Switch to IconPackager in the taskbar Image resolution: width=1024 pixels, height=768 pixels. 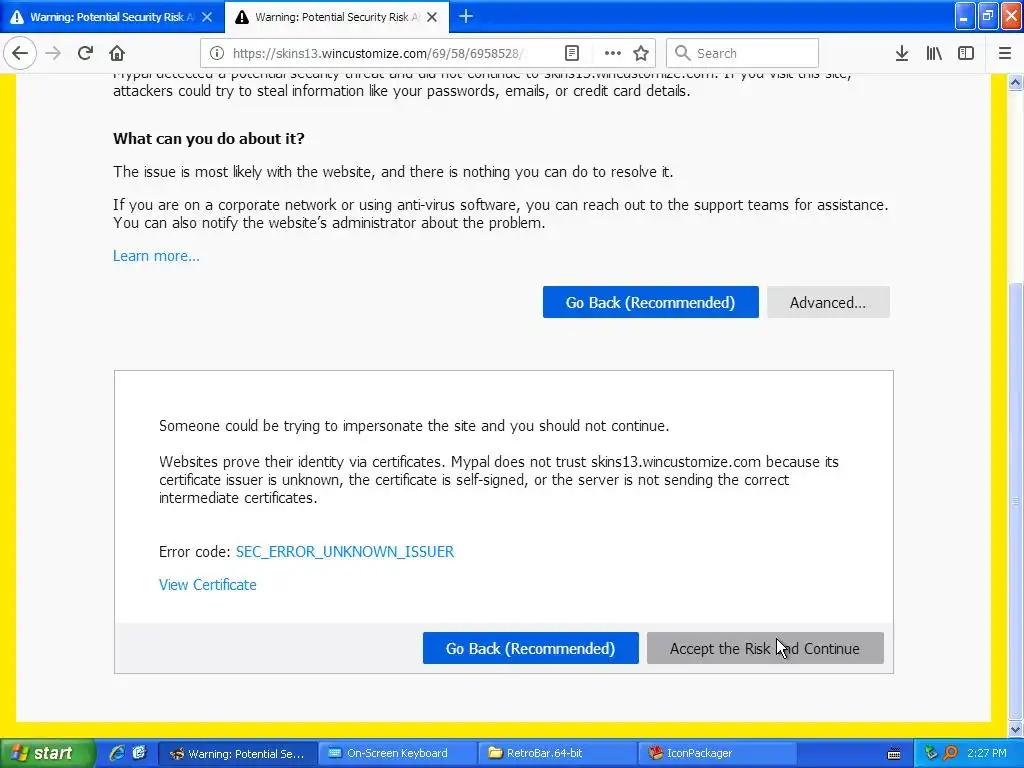click(x=716, y=754)
